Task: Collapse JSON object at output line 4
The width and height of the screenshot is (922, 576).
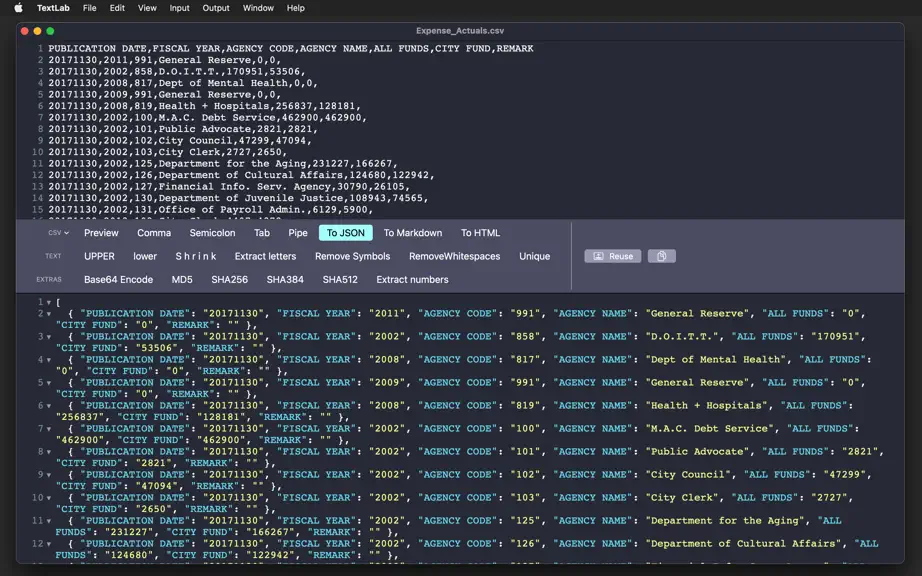Action: (x=49, y=360)
